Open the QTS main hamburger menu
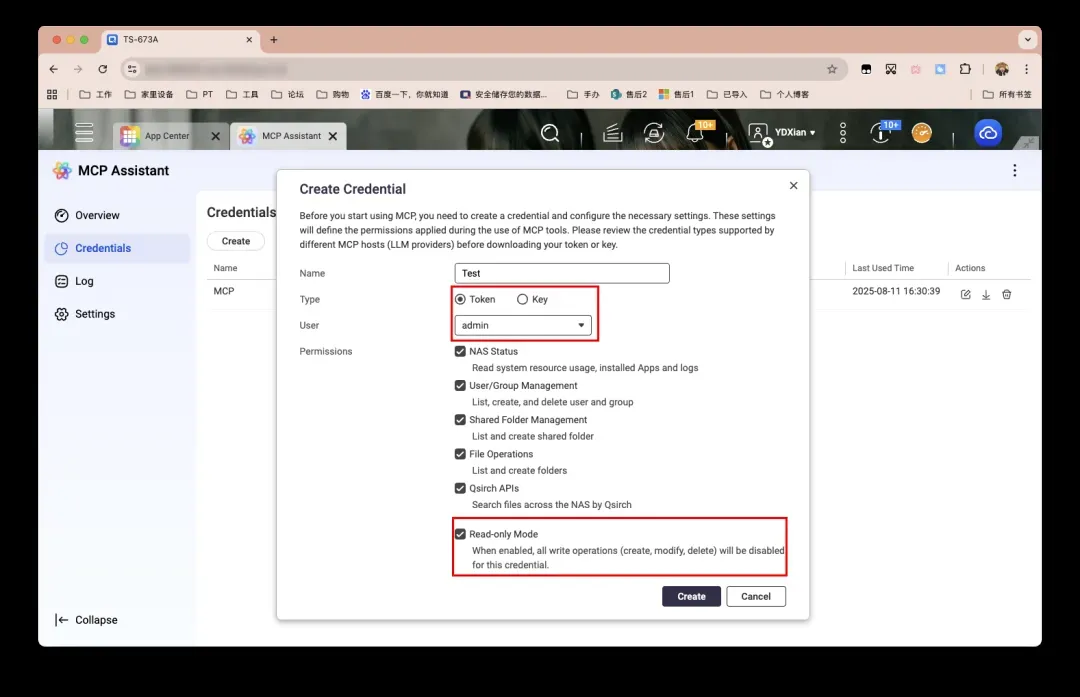This screenshot has height=697, width=1080. (x=84, y=133)
